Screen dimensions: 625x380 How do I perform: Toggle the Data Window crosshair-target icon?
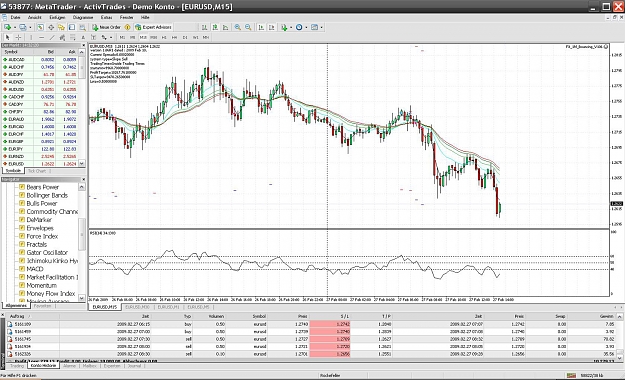pyautogui.click(x=51, y=27)
